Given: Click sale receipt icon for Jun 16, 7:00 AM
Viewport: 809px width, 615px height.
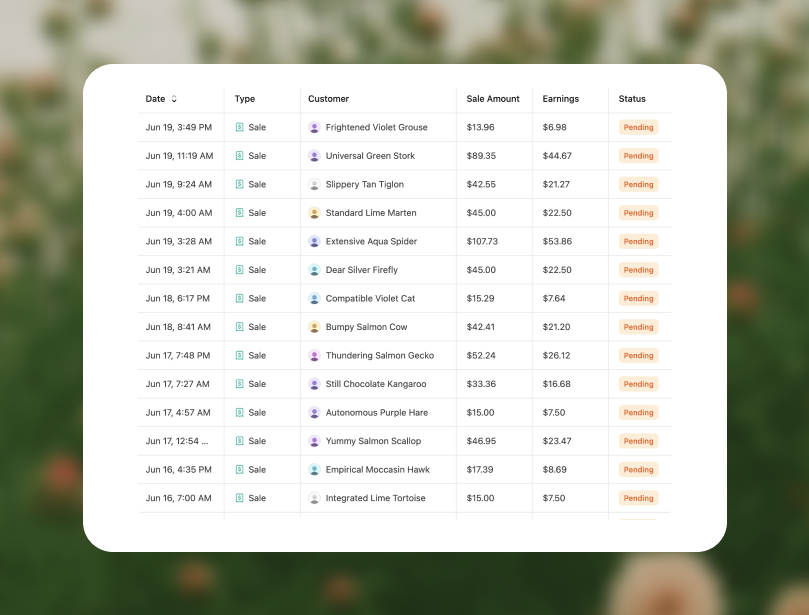Looking at the screenshot, I should coord(239,498).
